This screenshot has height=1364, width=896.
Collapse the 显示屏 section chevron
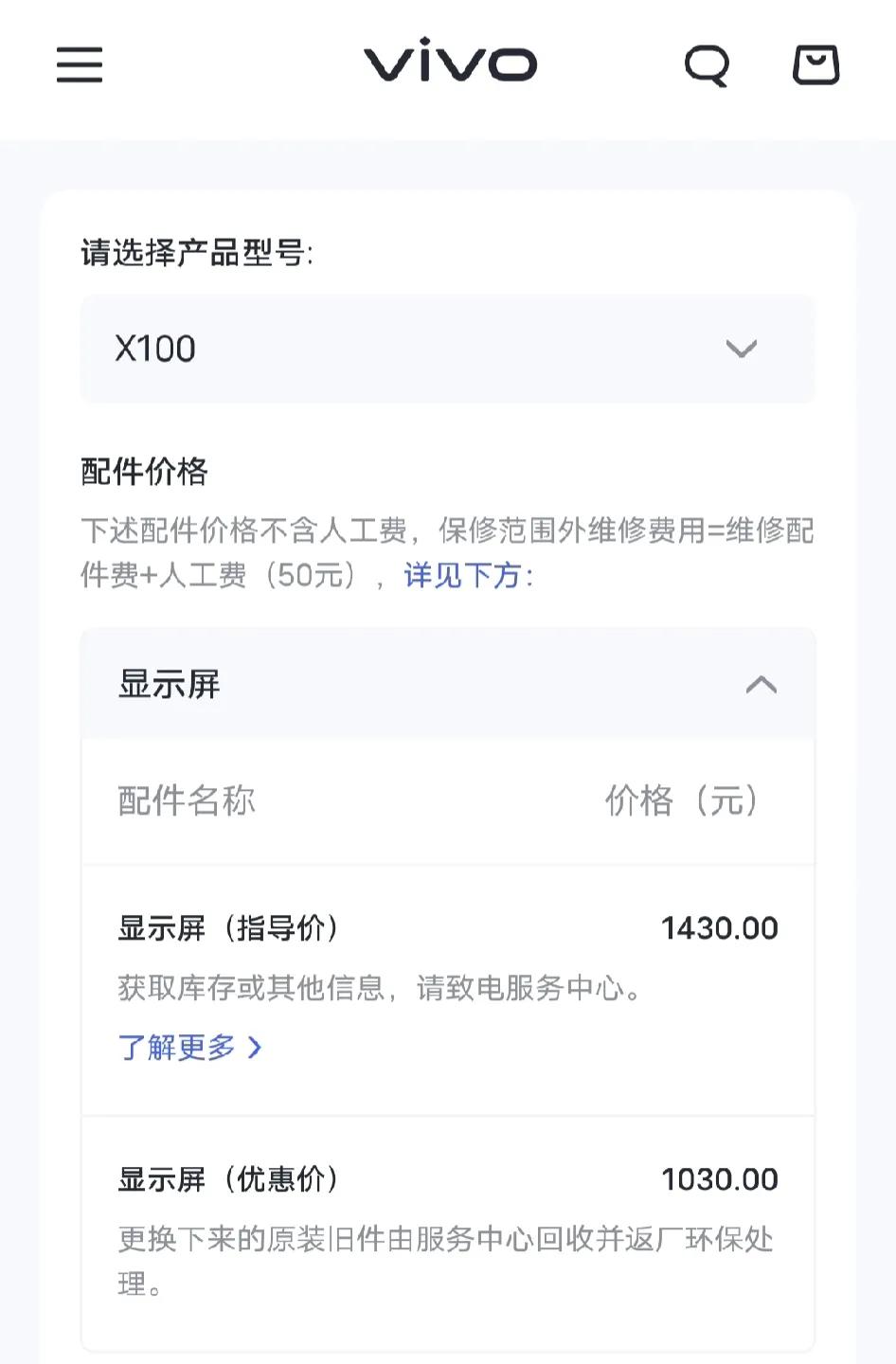click(x=762, y=684)
